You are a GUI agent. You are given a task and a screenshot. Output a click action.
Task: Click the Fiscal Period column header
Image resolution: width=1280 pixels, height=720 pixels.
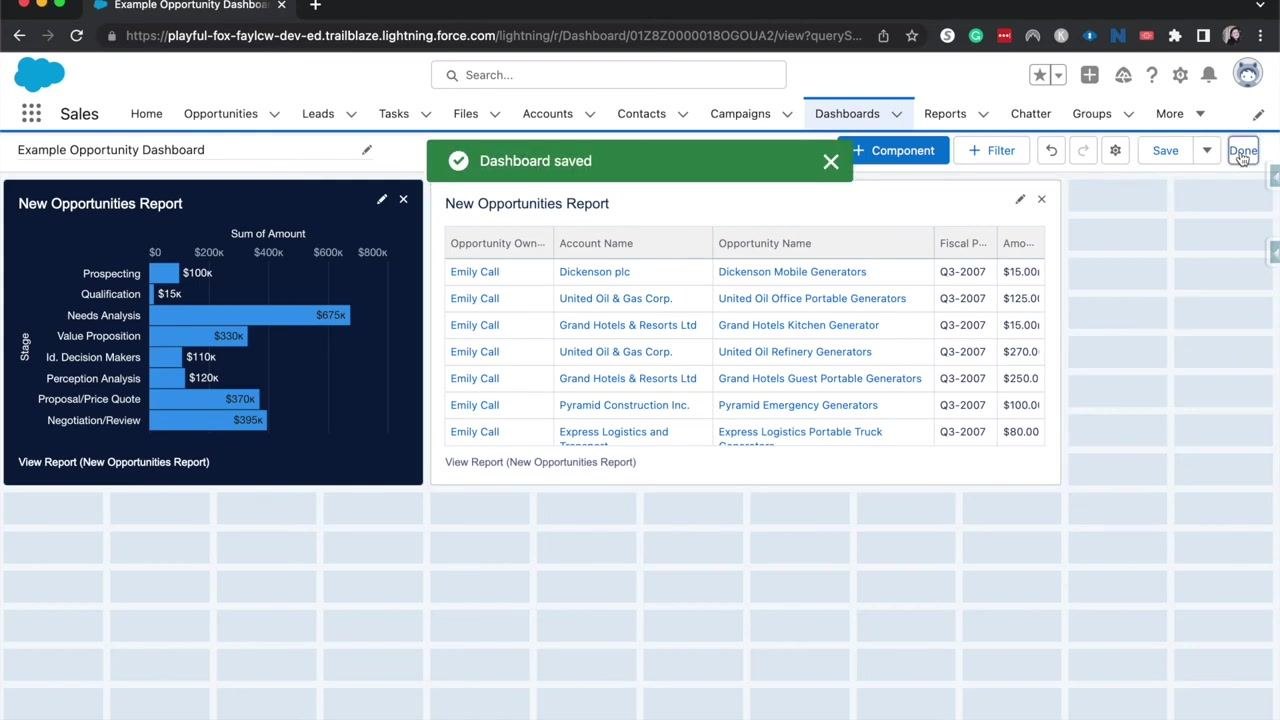pyautogui.click(x=965, y=243)
